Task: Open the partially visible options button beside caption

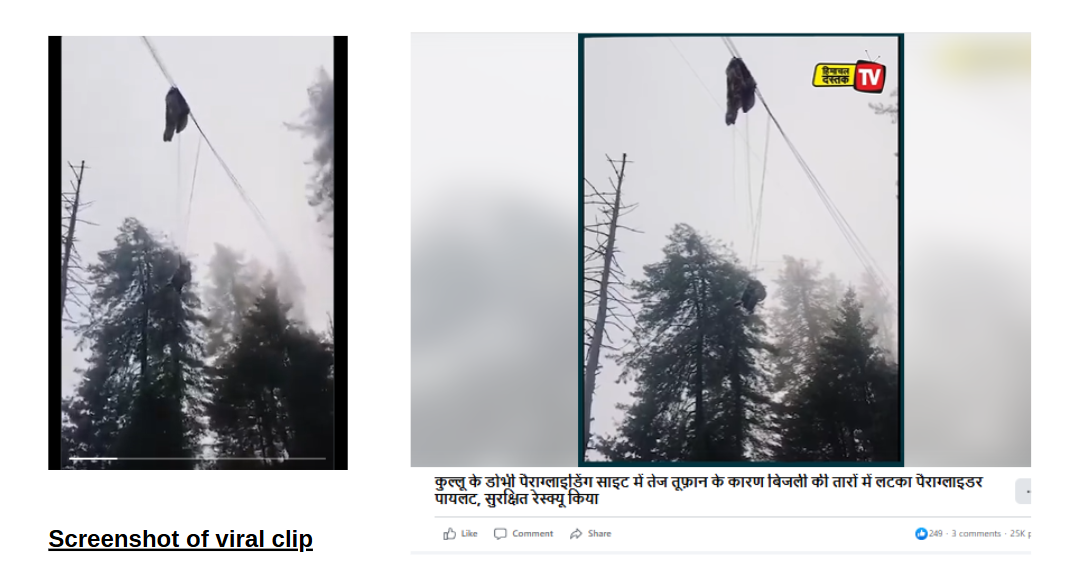Action: pyautogui.click(x=1023, y=491)
